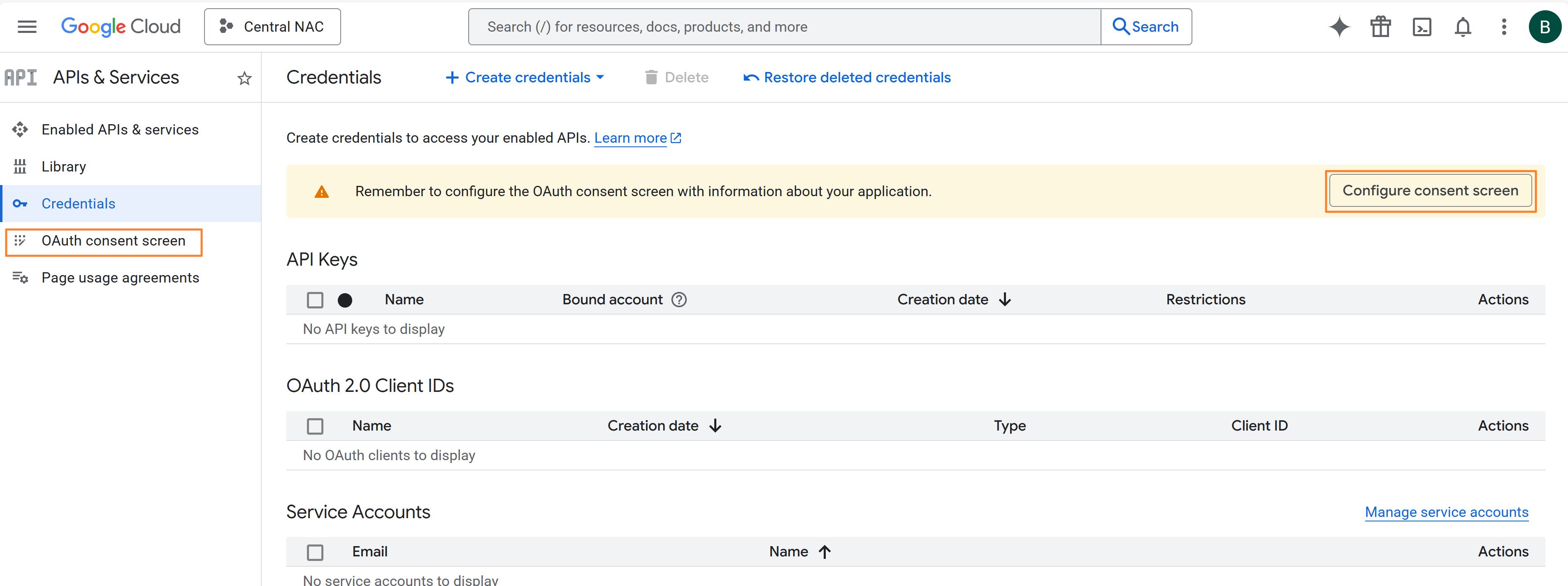Click the Delete credentials button
The height and width of the screenshot is (586, 1568).
pos(676,77)
